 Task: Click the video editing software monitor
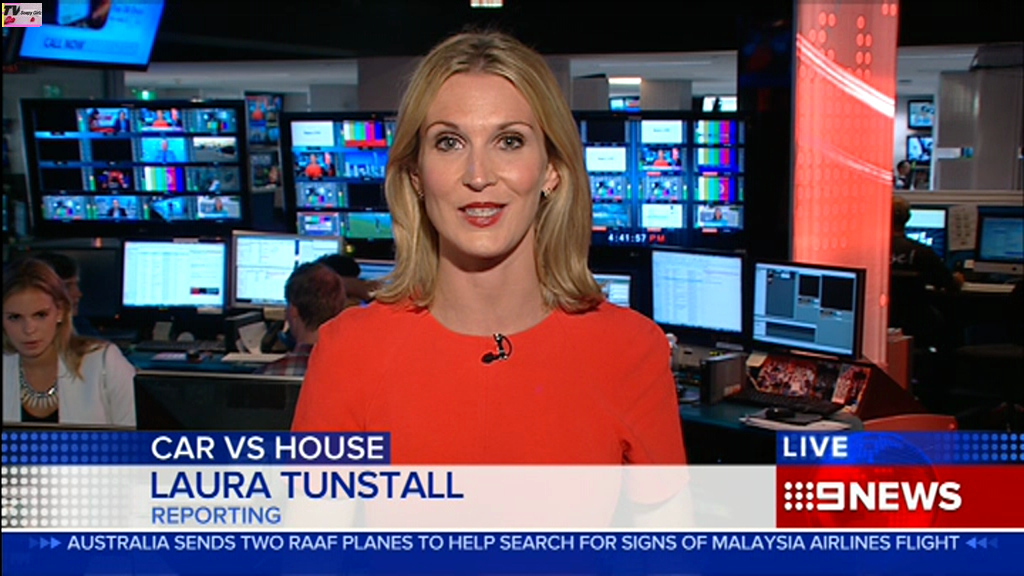[x=808, y=309]
